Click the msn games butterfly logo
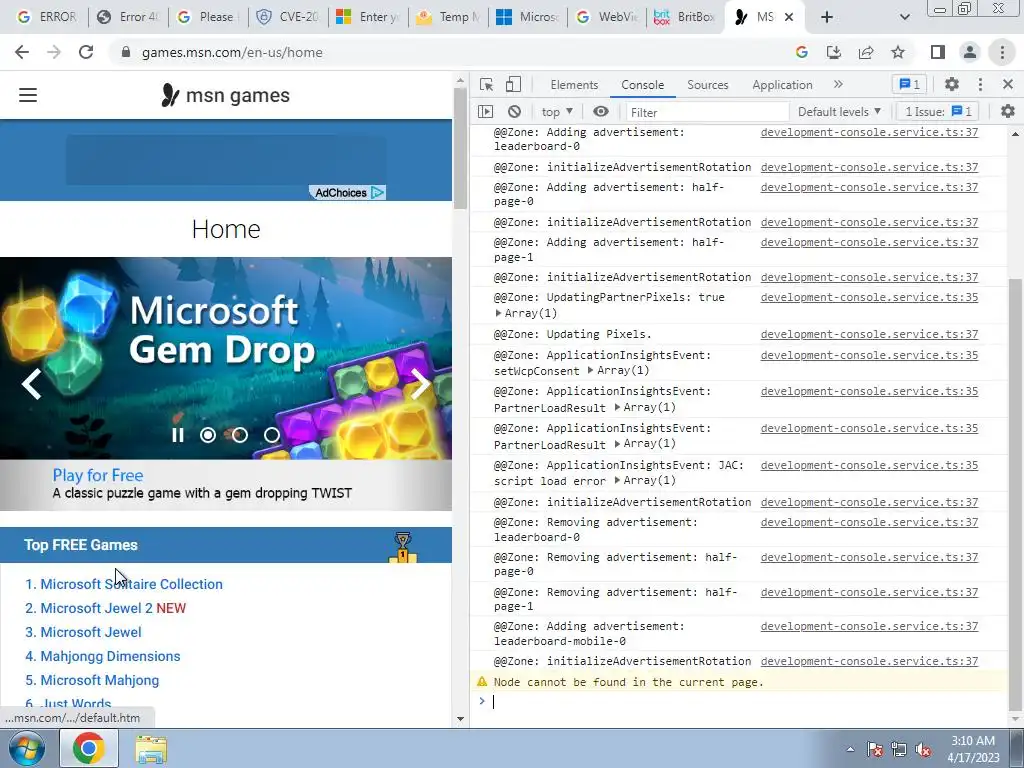Screen dimensions: 1024x768 [x=170, y=95]
